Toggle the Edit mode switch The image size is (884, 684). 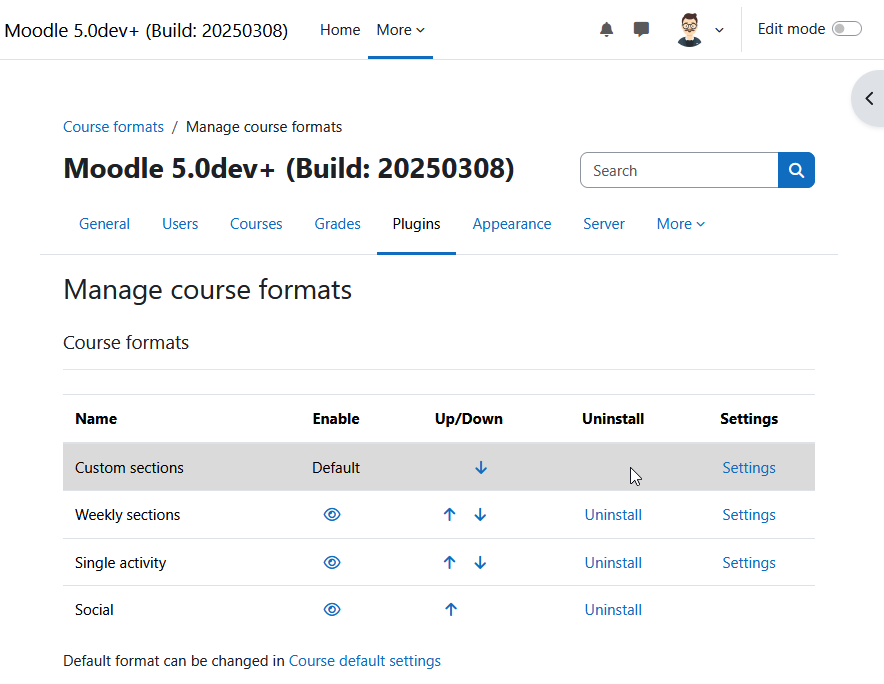click(847, 29)
